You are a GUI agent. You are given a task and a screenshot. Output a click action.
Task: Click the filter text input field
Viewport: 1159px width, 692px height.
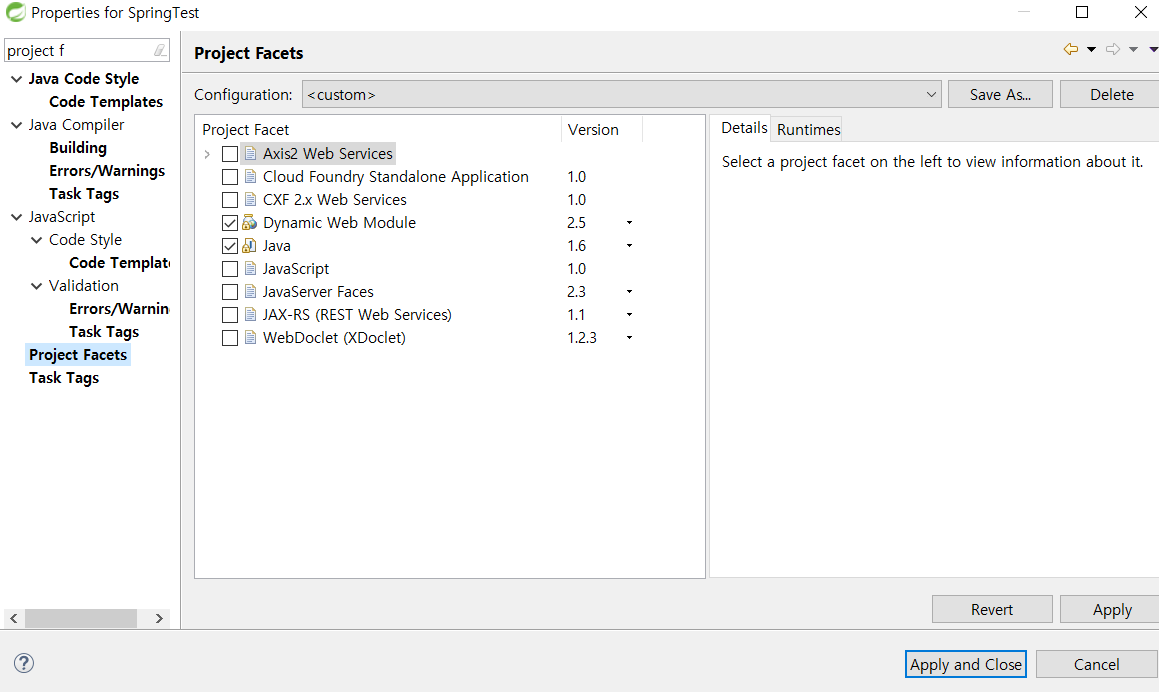point(78,50)
